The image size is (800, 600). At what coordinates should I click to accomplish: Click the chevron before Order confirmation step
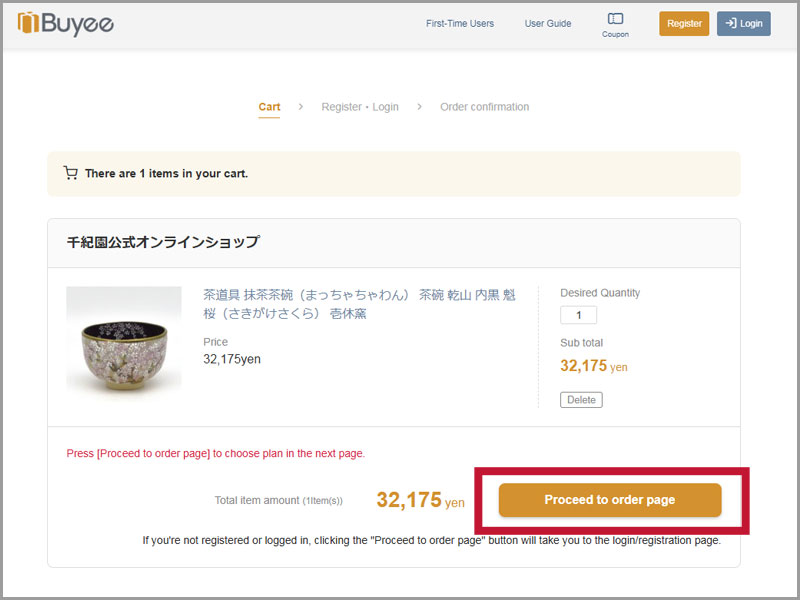click(419, 107)
